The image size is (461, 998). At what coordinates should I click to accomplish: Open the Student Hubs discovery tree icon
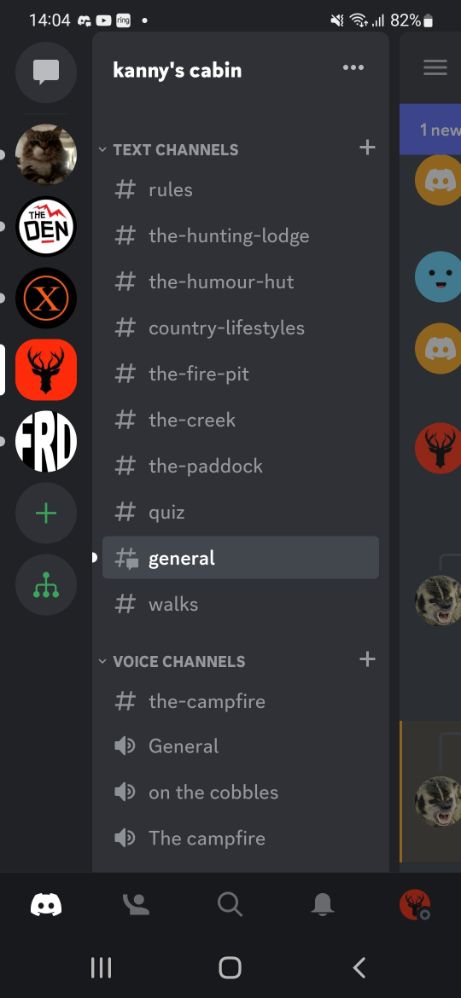(46, 584)
